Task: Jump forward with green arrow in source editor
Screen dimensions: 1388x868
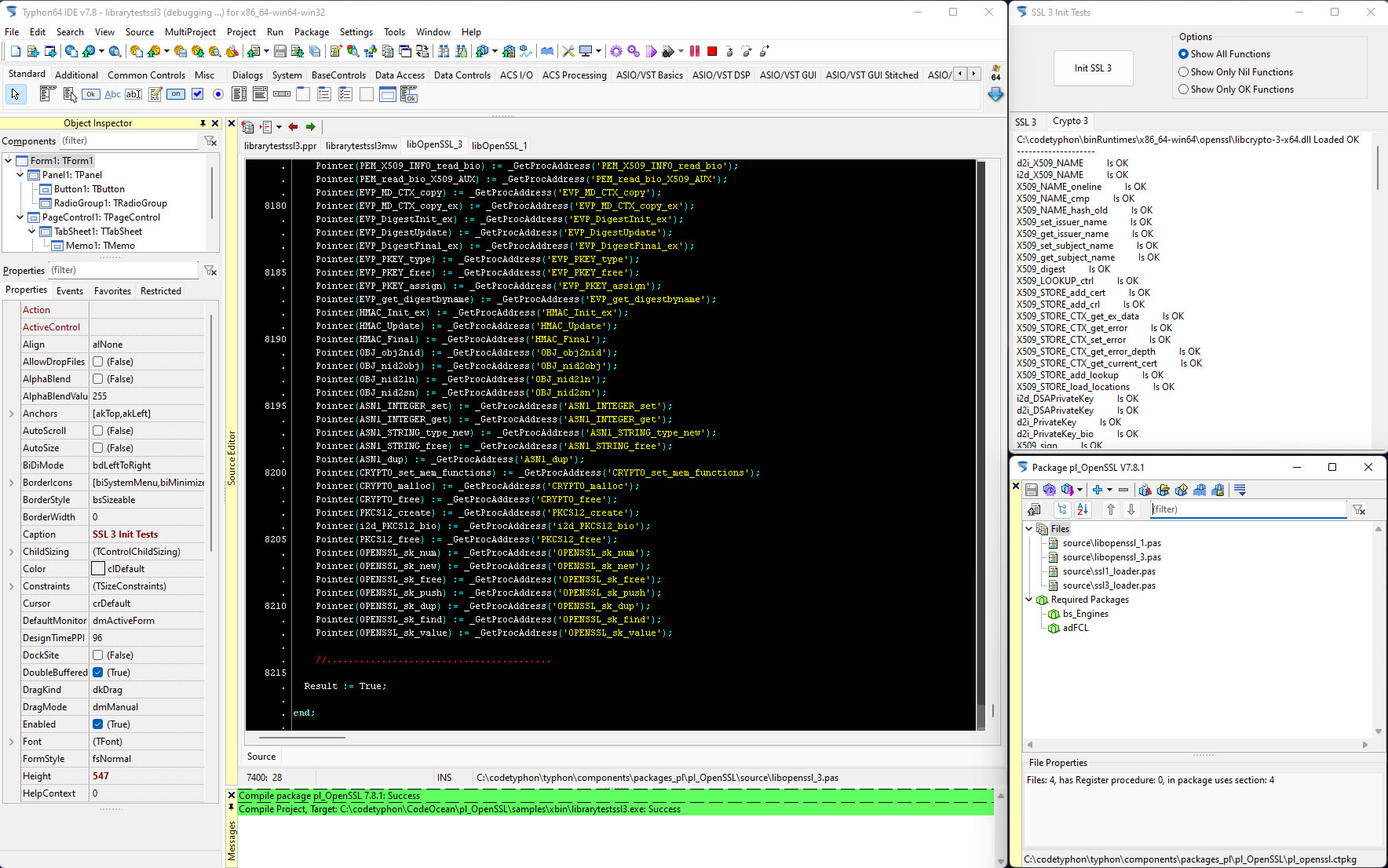Action: tap(311, 126)
